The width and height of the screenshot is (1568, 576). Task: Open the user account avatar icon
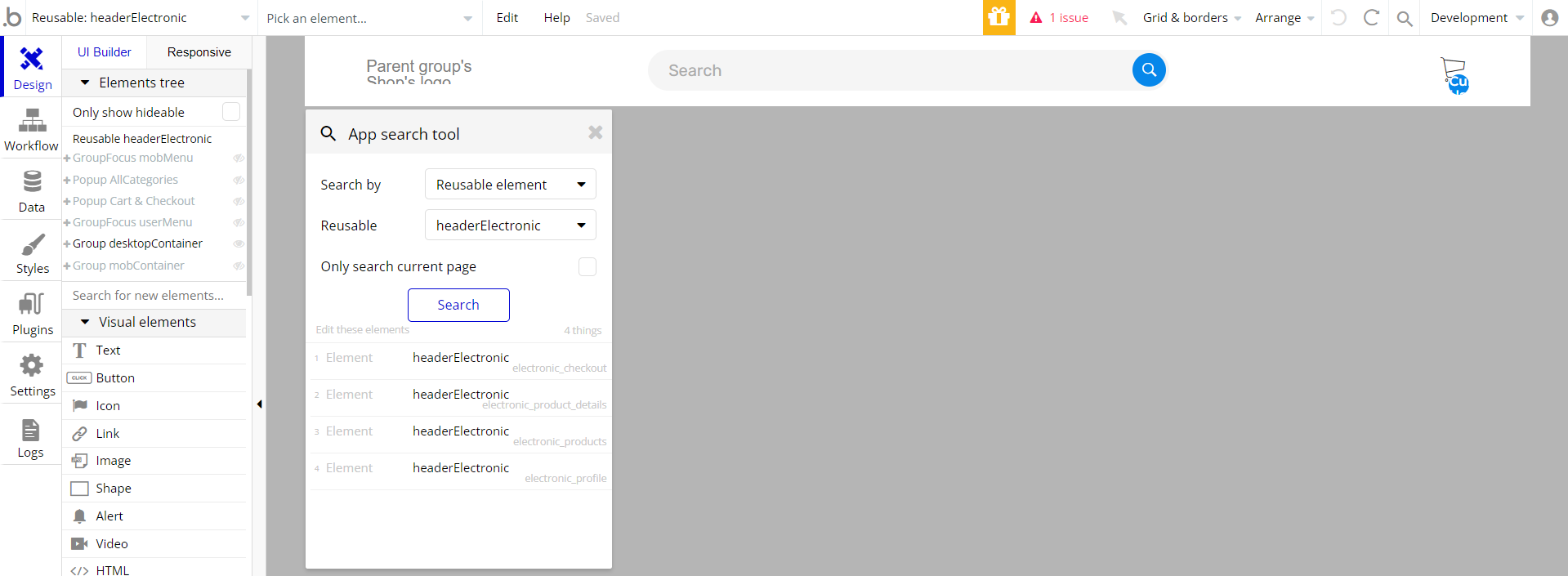coord(1549,17)
